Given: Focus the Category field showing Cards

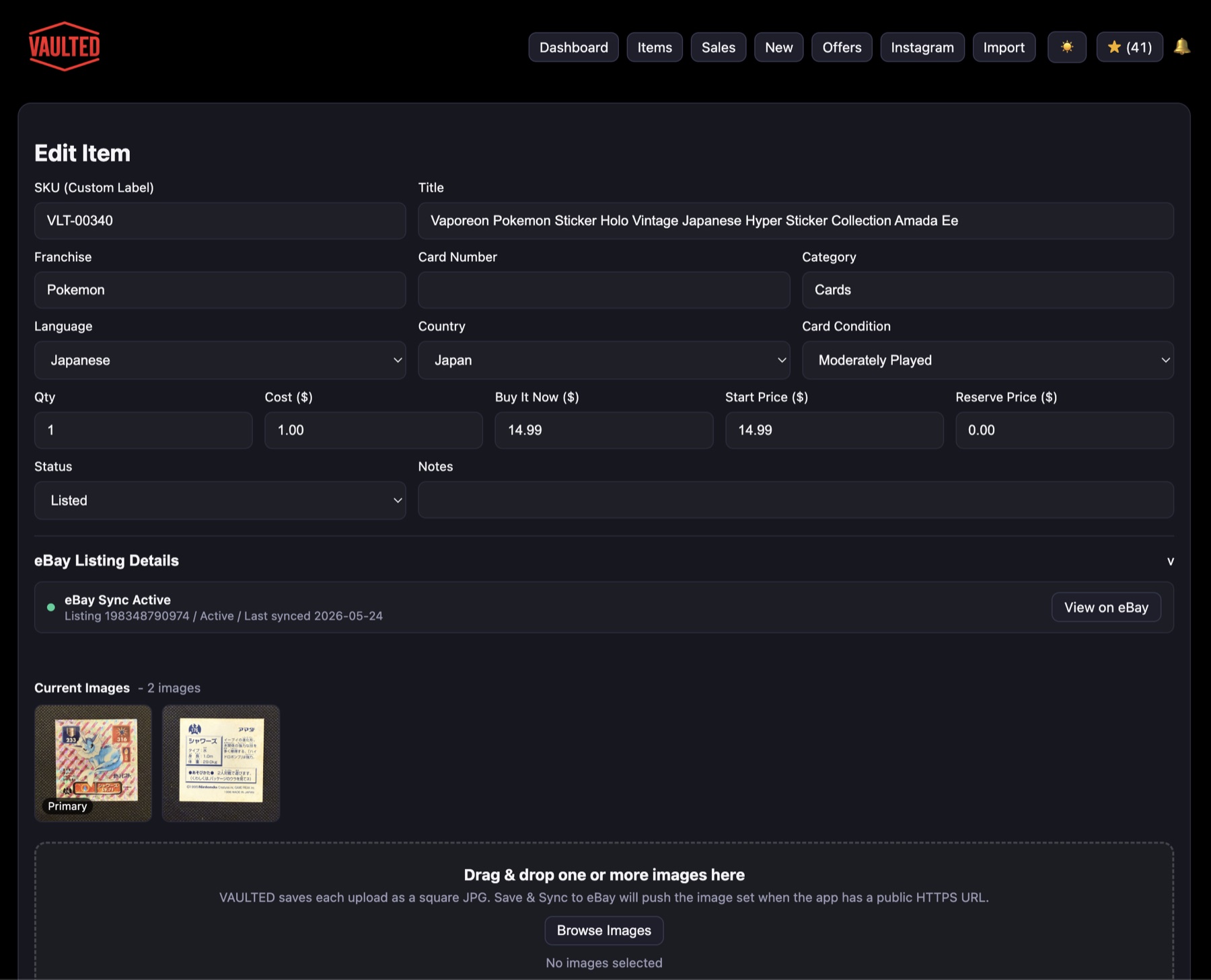Looking at the screenshot, I should (x=988, y=290).
